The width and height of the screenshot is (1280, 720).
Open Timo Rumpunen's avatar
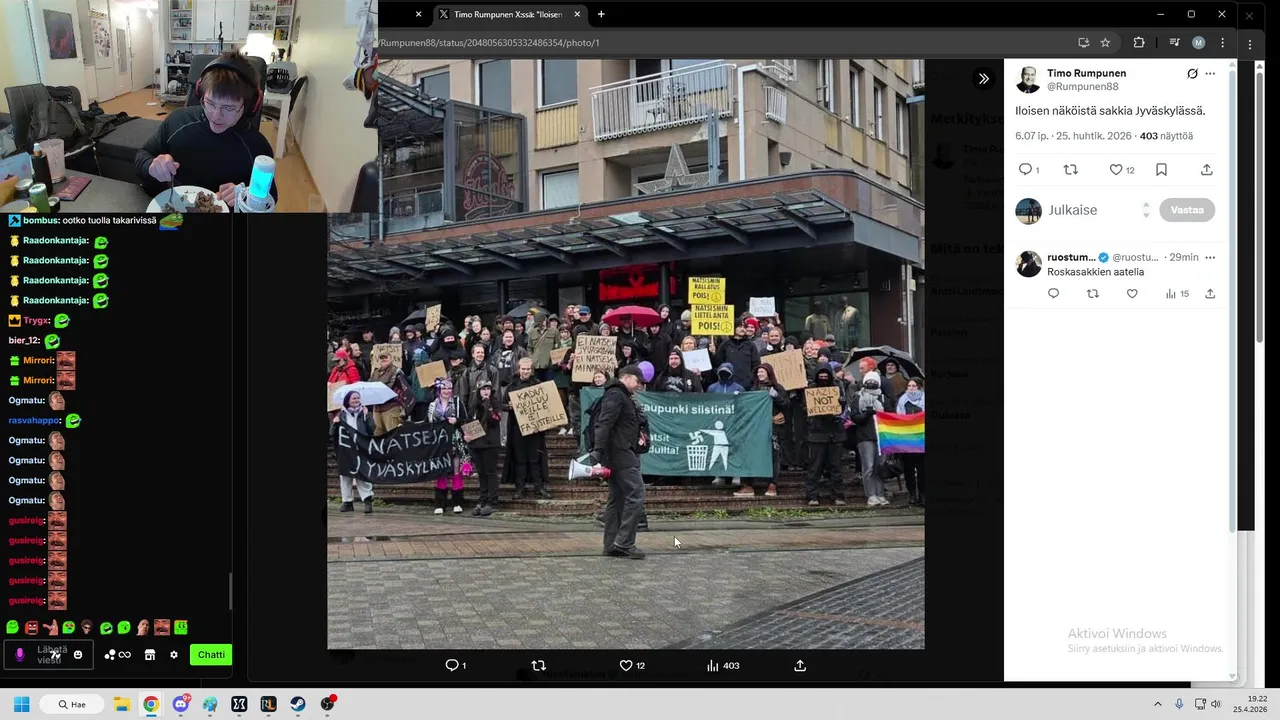[x=1028, y=80]
